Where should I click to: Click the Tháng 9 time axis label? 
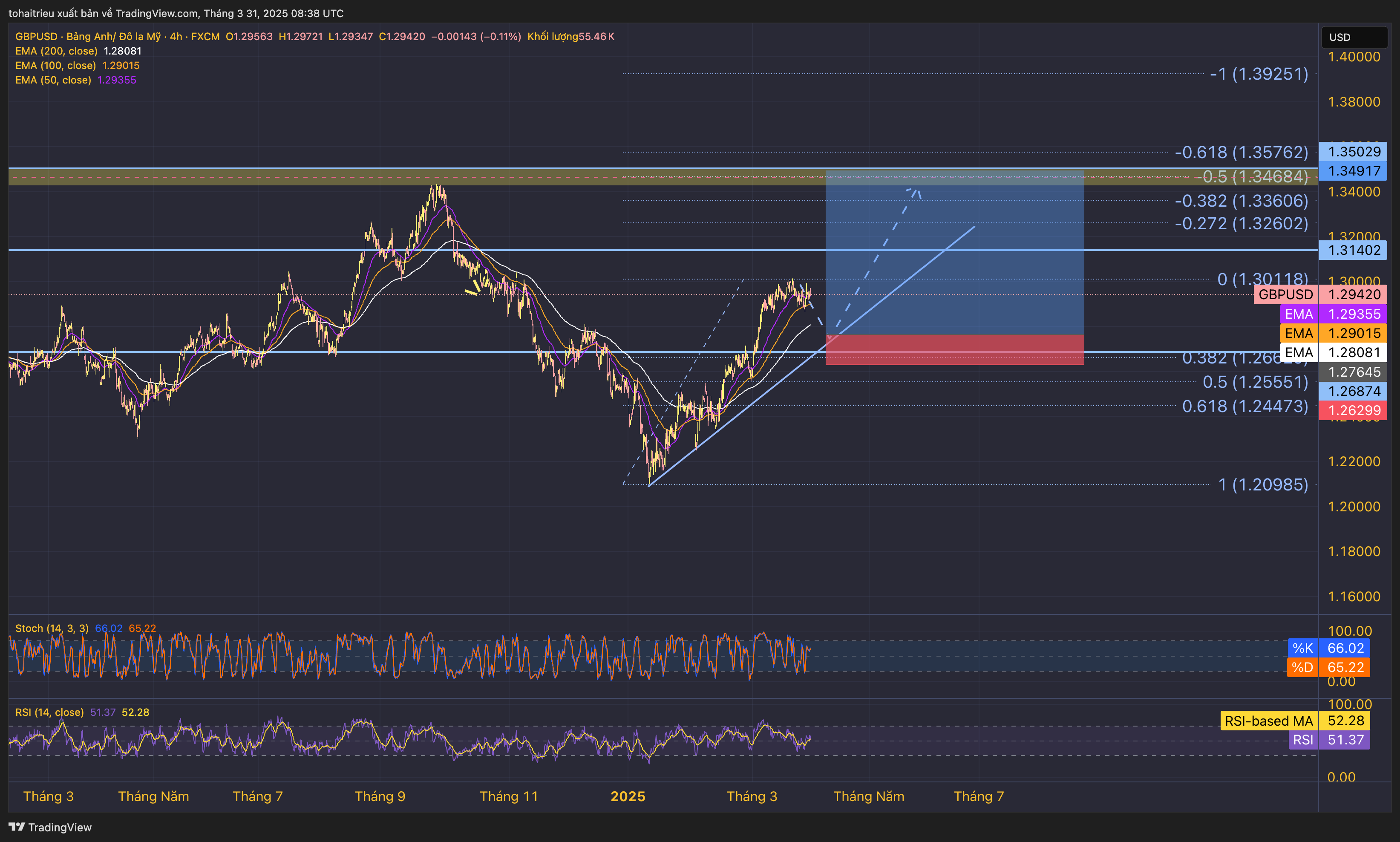380,796
